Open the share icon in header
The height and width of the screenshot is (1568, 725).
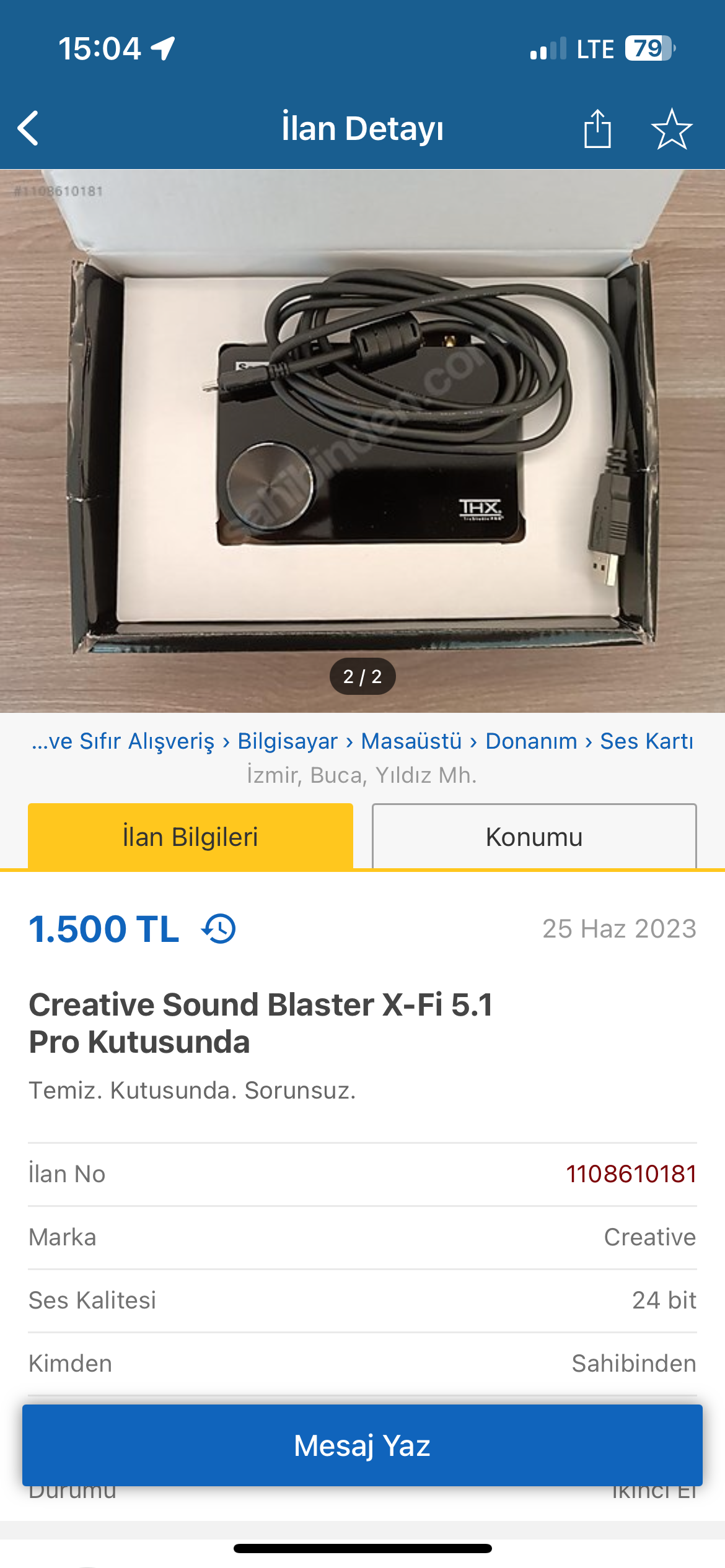pyautogui.click(x=597, y=128)
